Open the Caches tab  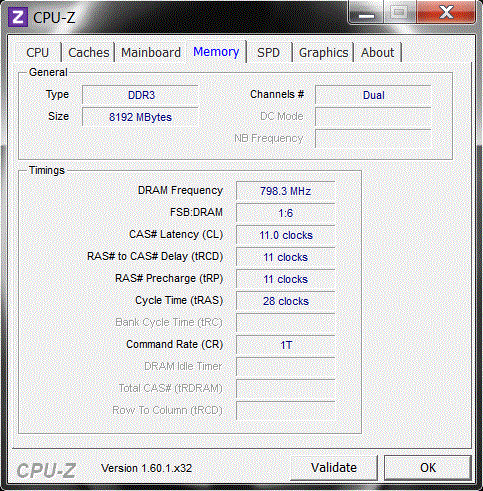pyautogui.click(x=89, y=53)
